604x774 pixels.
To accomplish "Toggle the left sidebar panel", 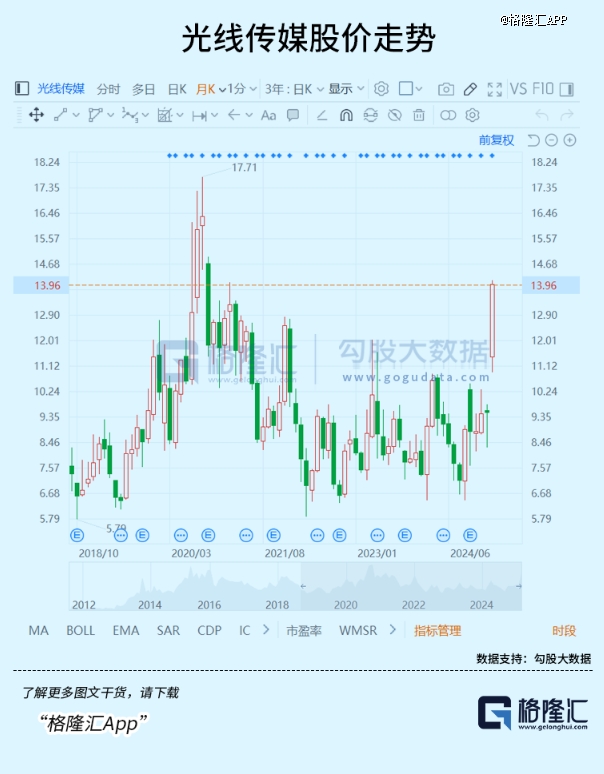I will (x=22, y=89).
